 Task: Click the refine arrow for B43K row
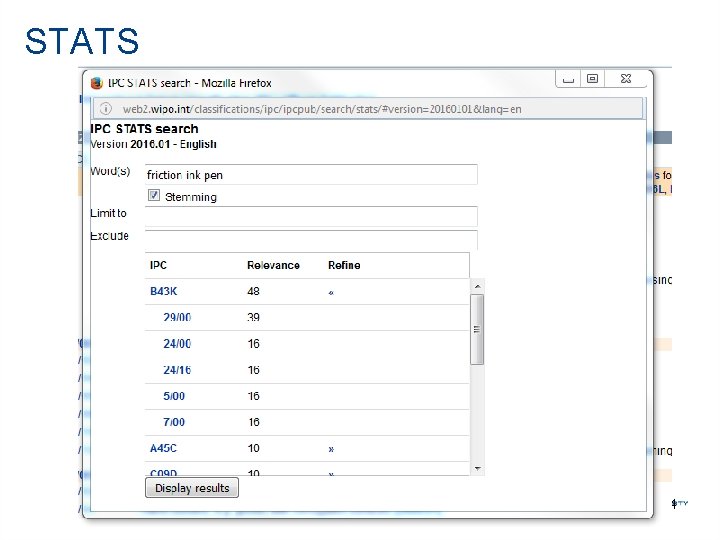(x=331, y=292)
